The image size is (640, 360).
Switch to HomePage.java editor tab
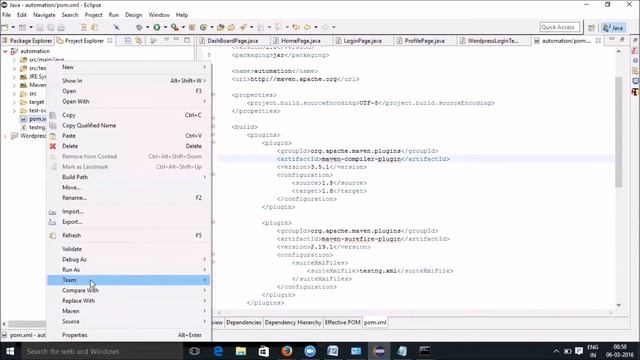[x=301, y=41]
